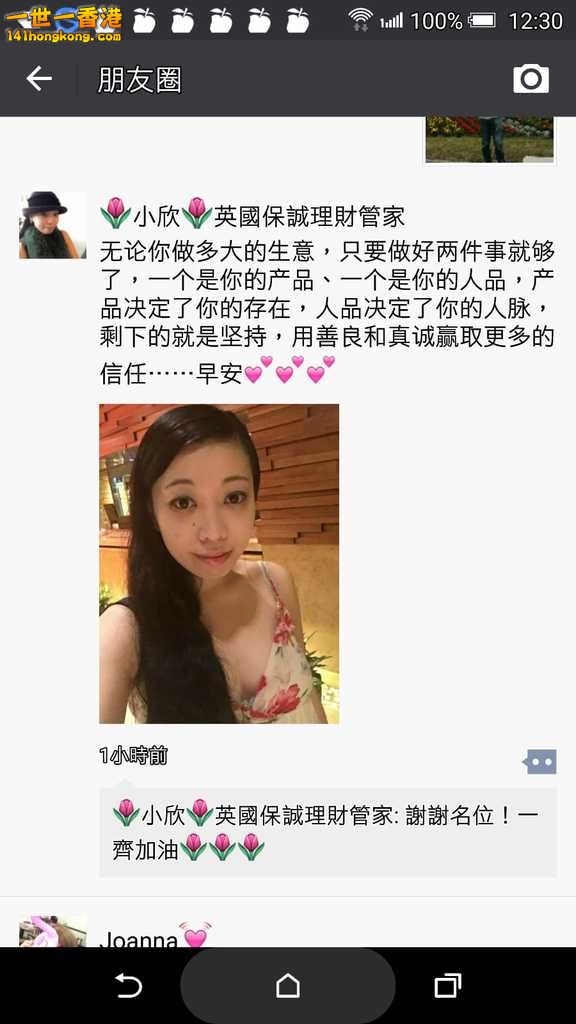Open Joanna's profile name link
The image size is (576, 1024).
[138, 939]
